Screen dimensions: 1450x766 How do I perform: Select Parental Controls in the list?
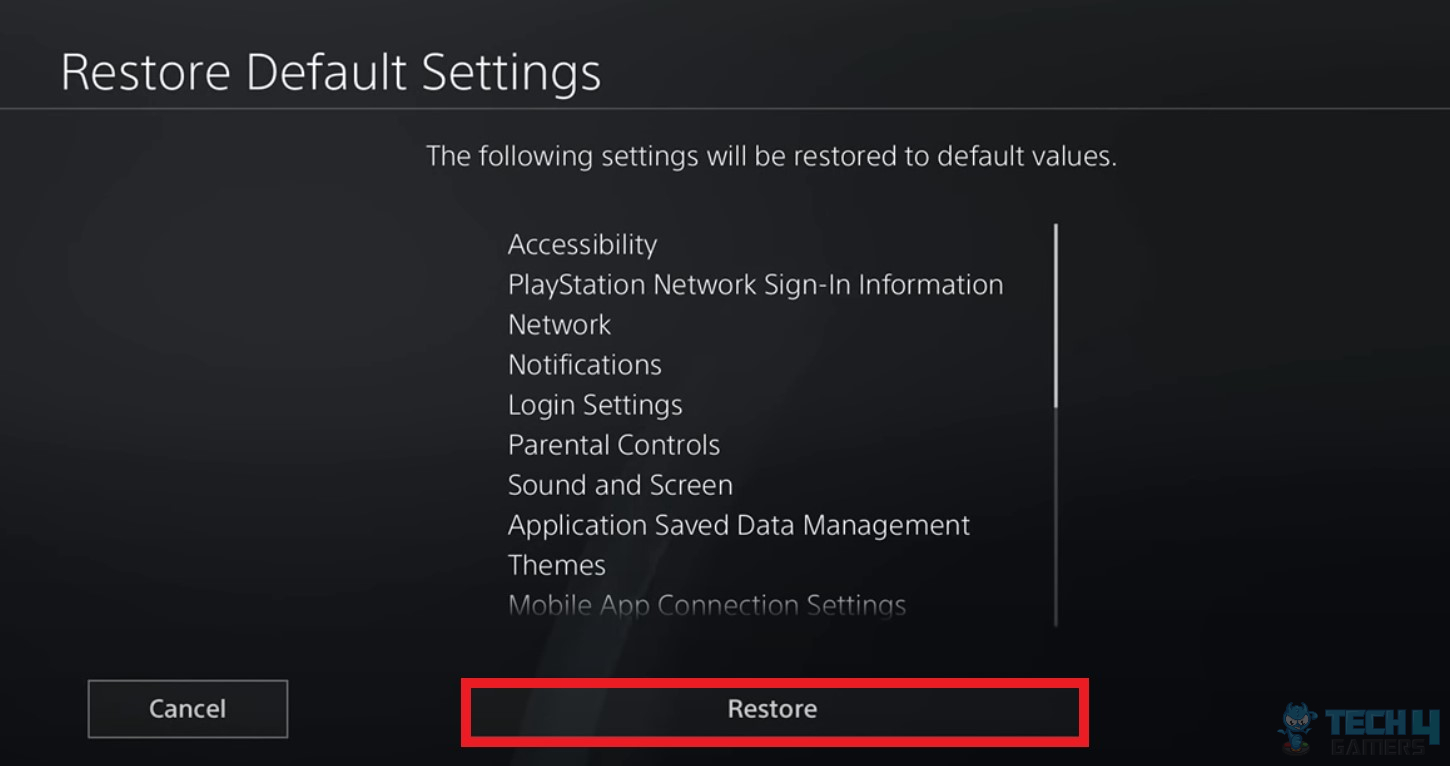click(x=613, y=444)
